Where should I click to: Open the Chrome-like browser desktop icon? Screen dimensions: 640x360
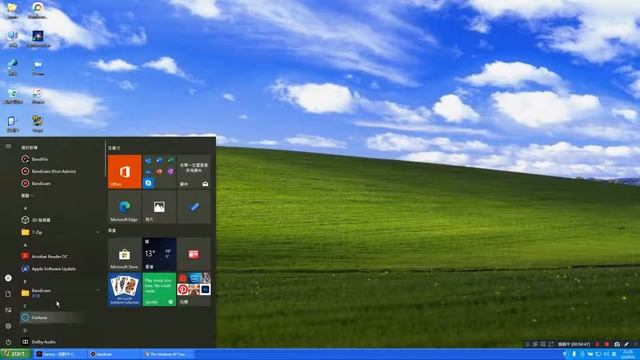[38, 11]
